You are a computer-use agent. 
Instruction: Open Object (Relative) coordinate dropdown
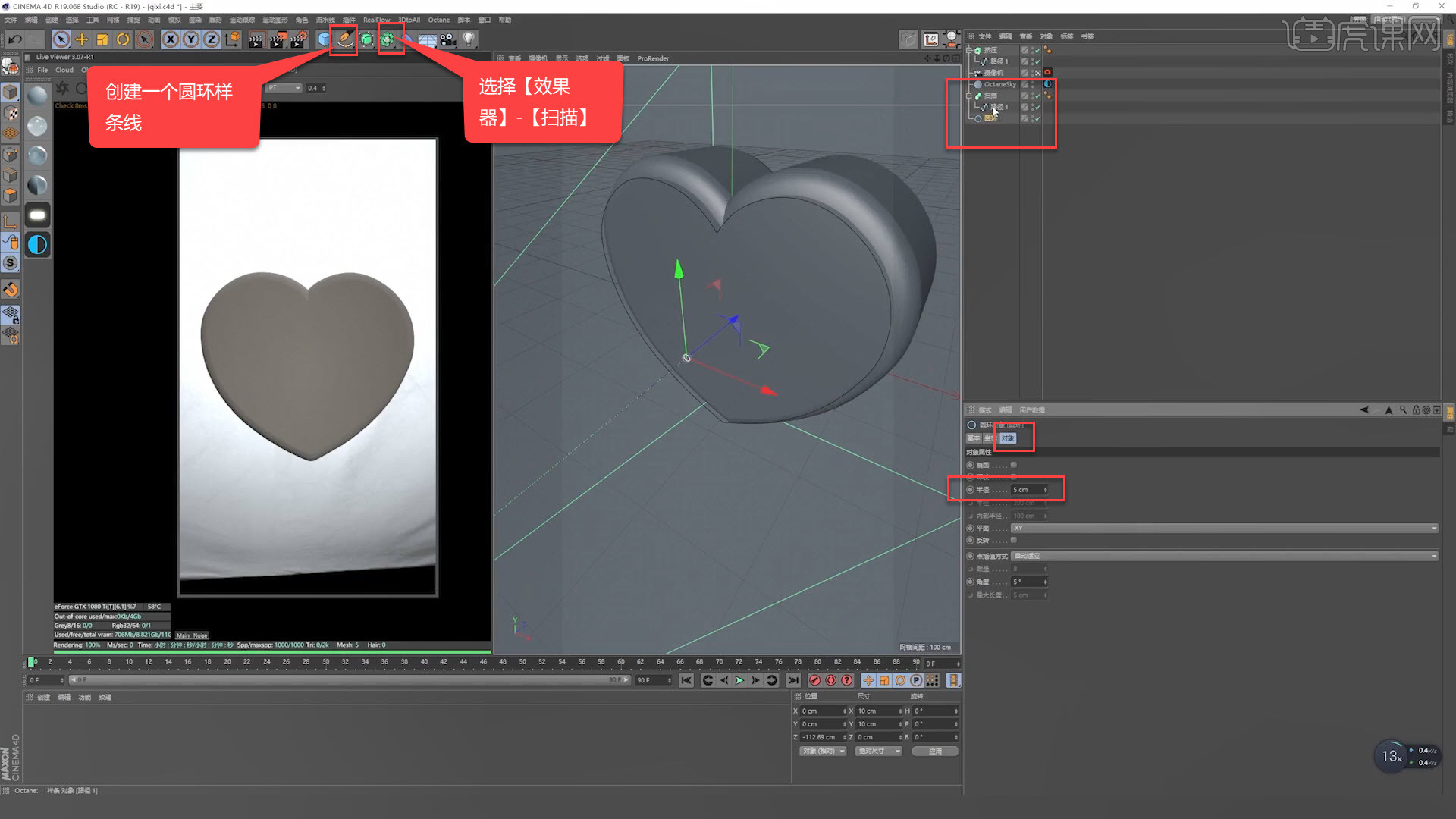tap(823, 751)
